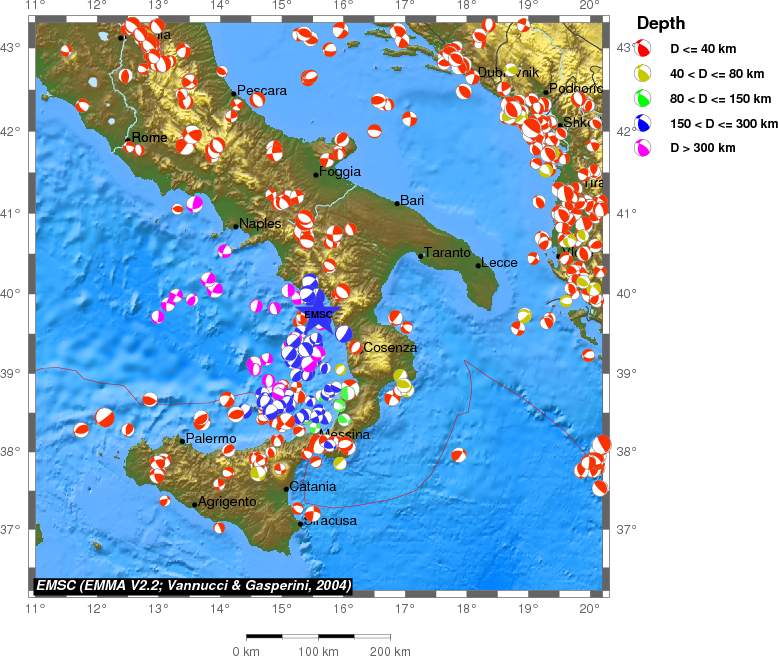Click the Cosenza city label
The height and width of the screenshot is (656, 778).
390,348
